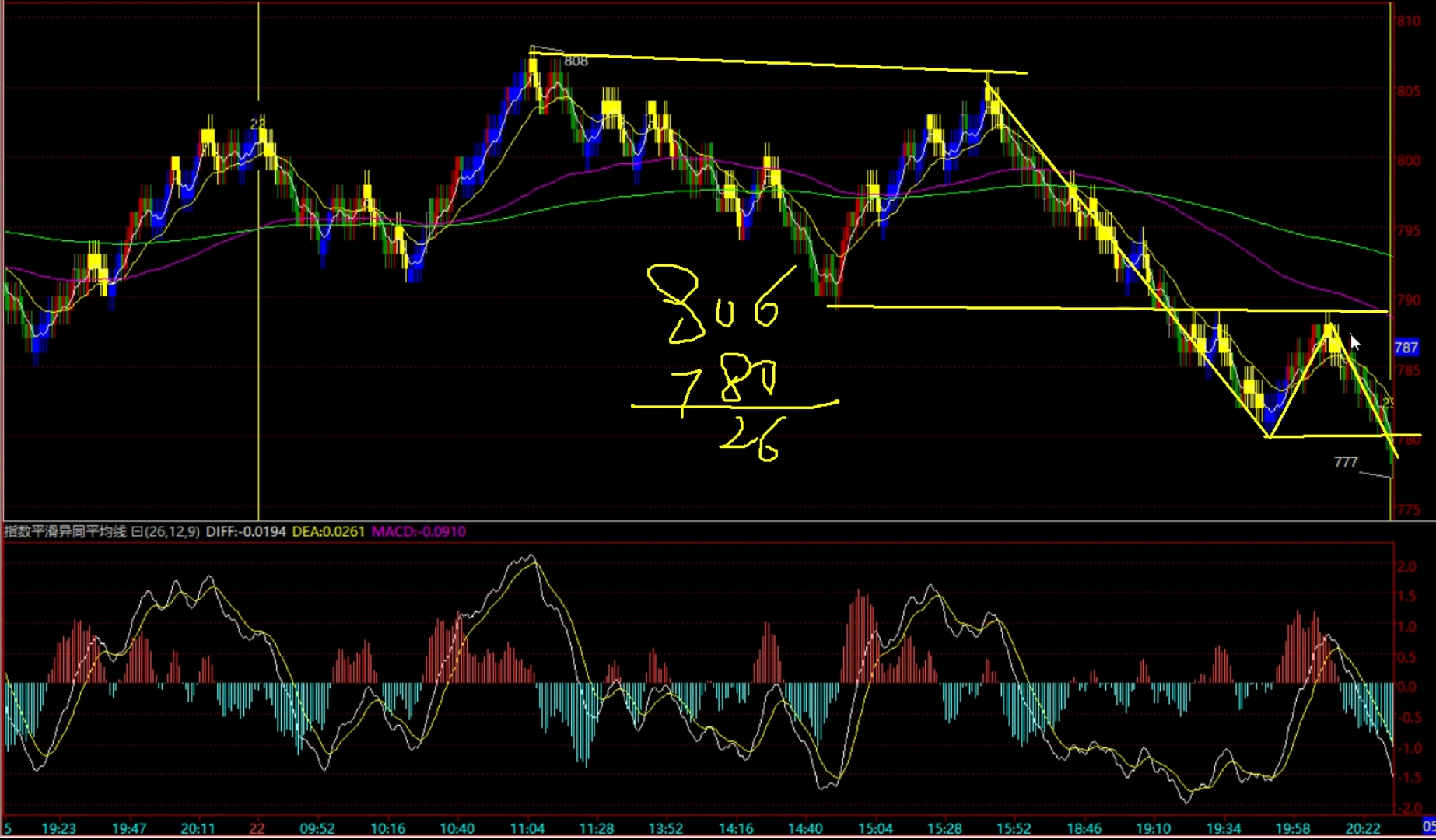
Task: Select the yellow DEA value label
Action: click(328, 532)
